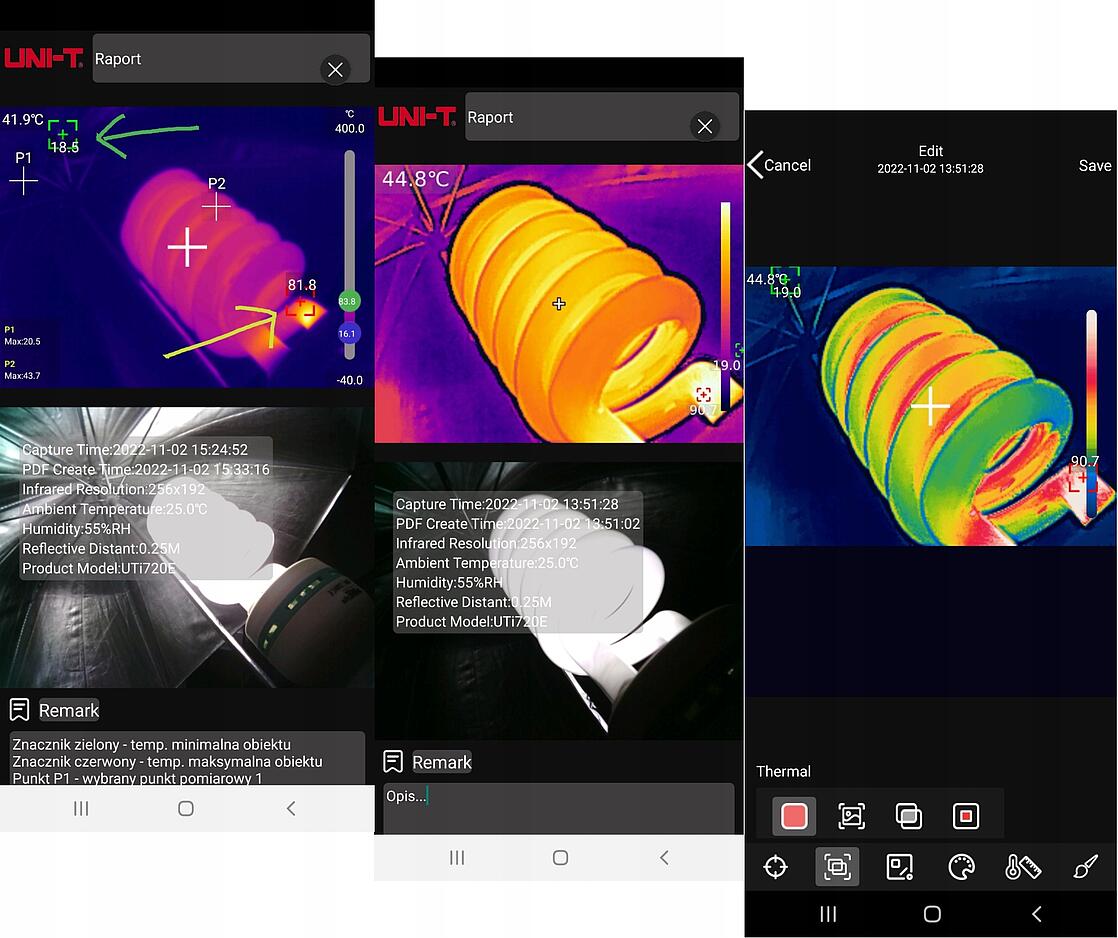
Task: Grab the blue 16.1 temperature scale handle
Action: click(x=347, y=333)
